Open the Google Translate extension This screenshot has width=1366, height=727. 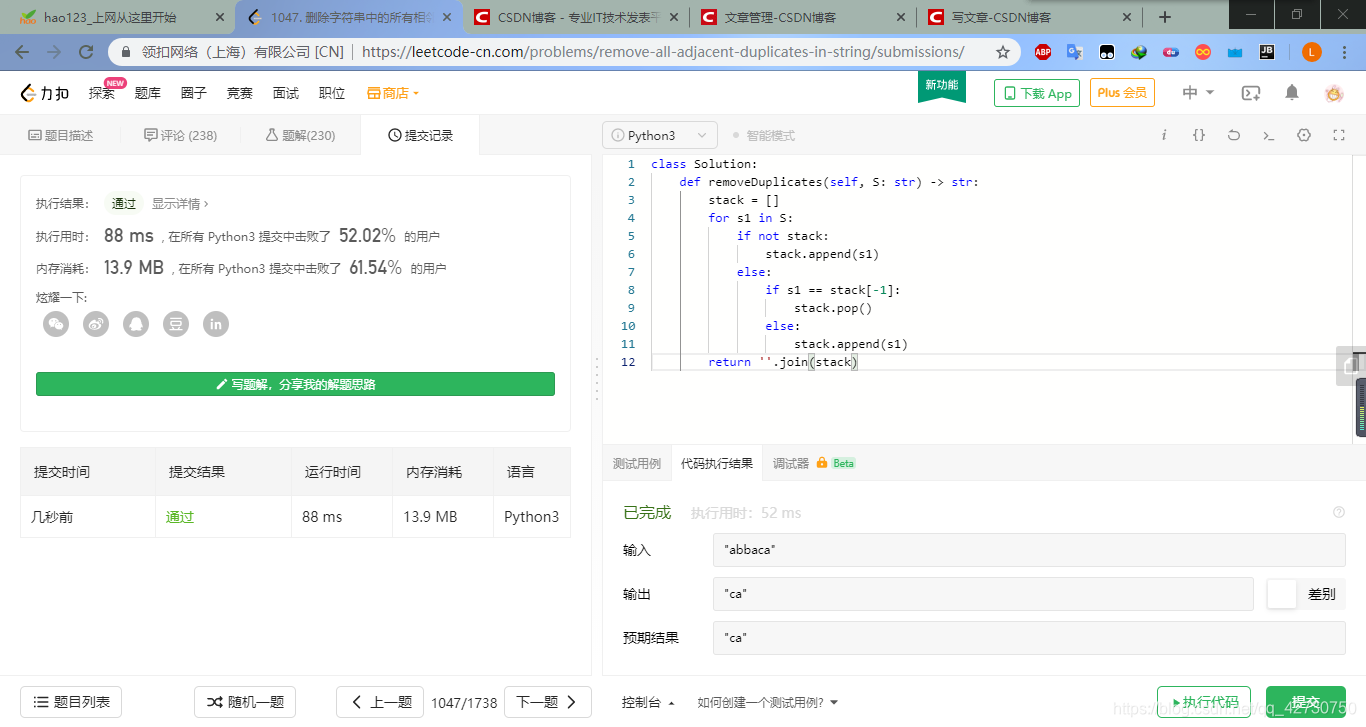1075,52
